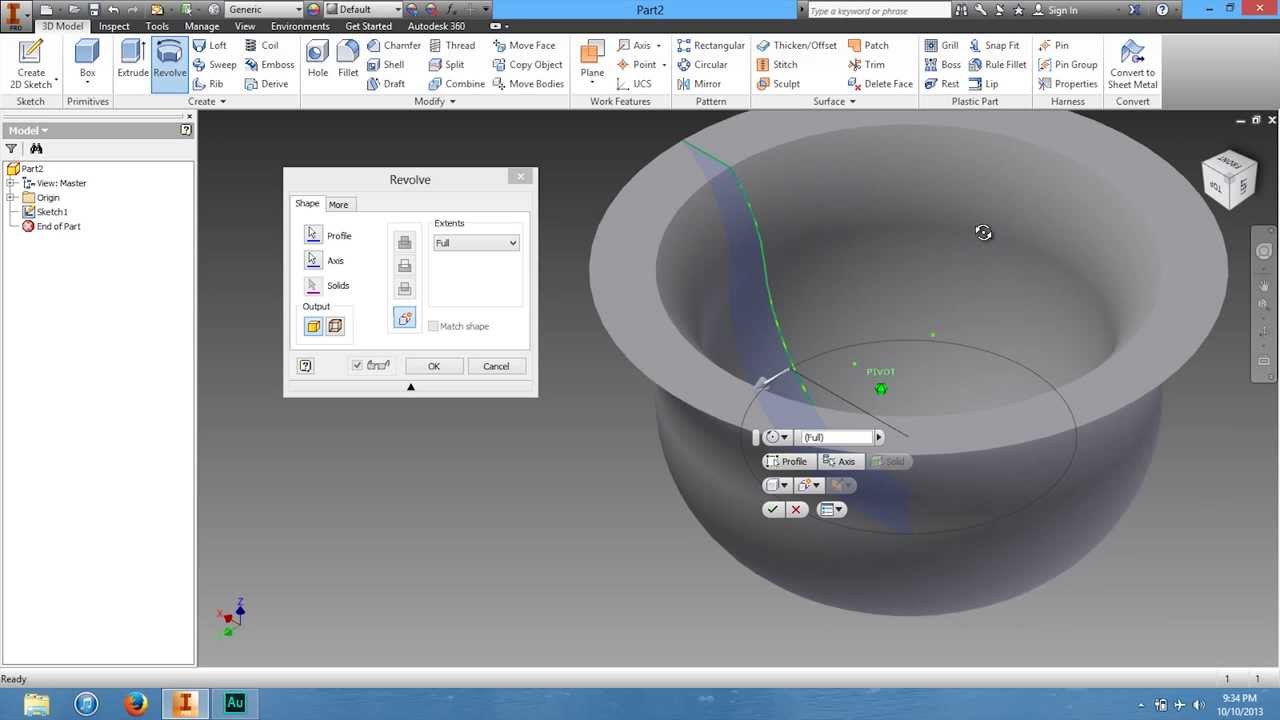This screenshot has height=720, width=1280.
Task: Open the Combine tool
Action: [x=456, y=84]
